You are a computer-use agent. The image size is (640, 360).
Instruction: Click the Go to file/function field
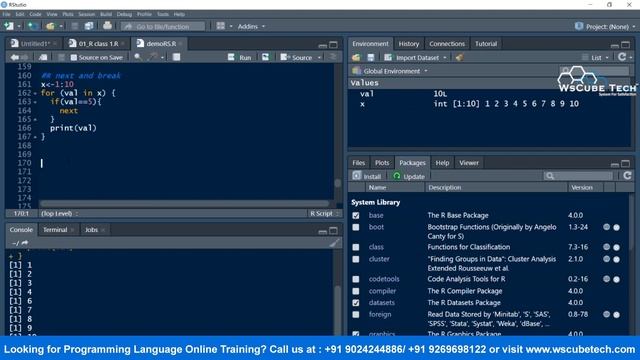pos(163,27)
